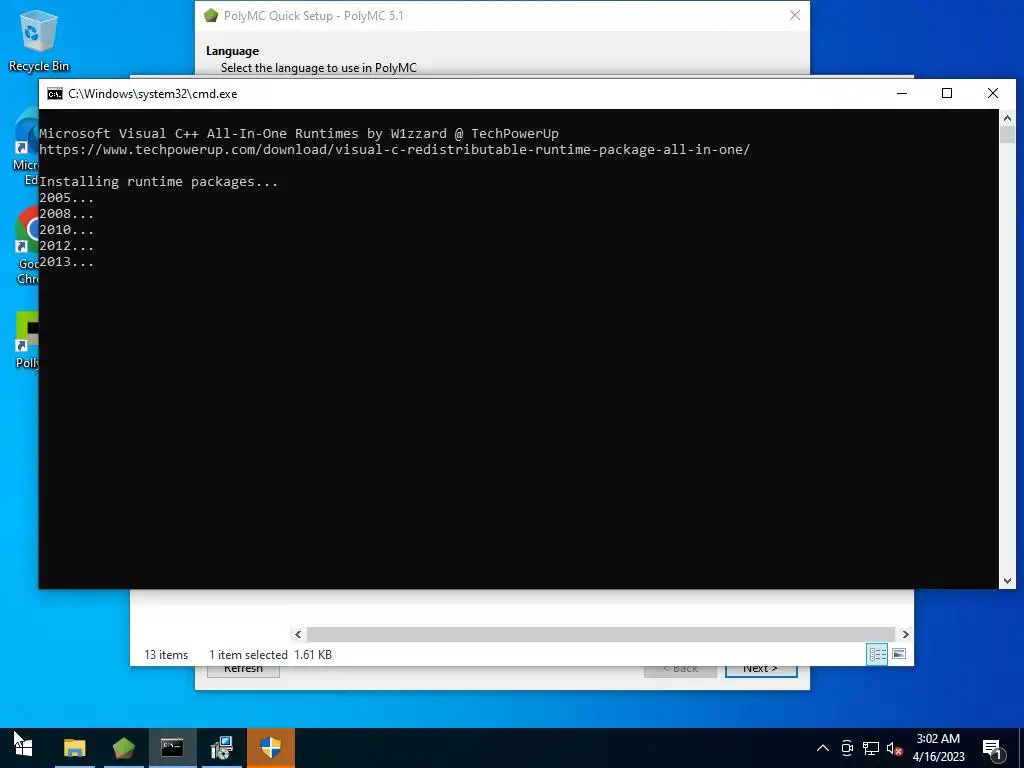Open the PolyMC desktop shortcut

27,340
